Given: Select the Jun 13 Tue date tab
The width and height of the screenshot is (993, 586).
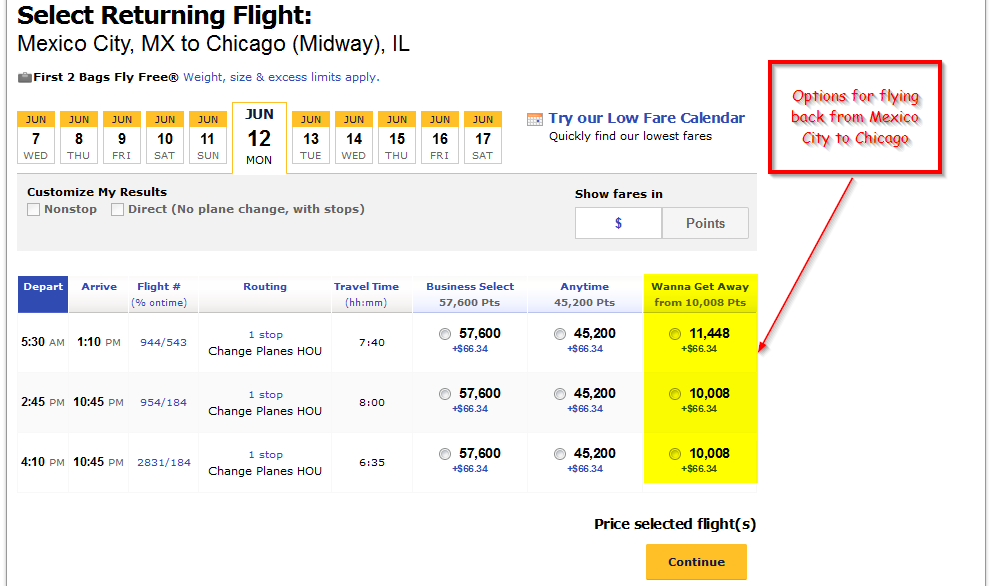Looking at the screenshot, I should coord(311,137).
